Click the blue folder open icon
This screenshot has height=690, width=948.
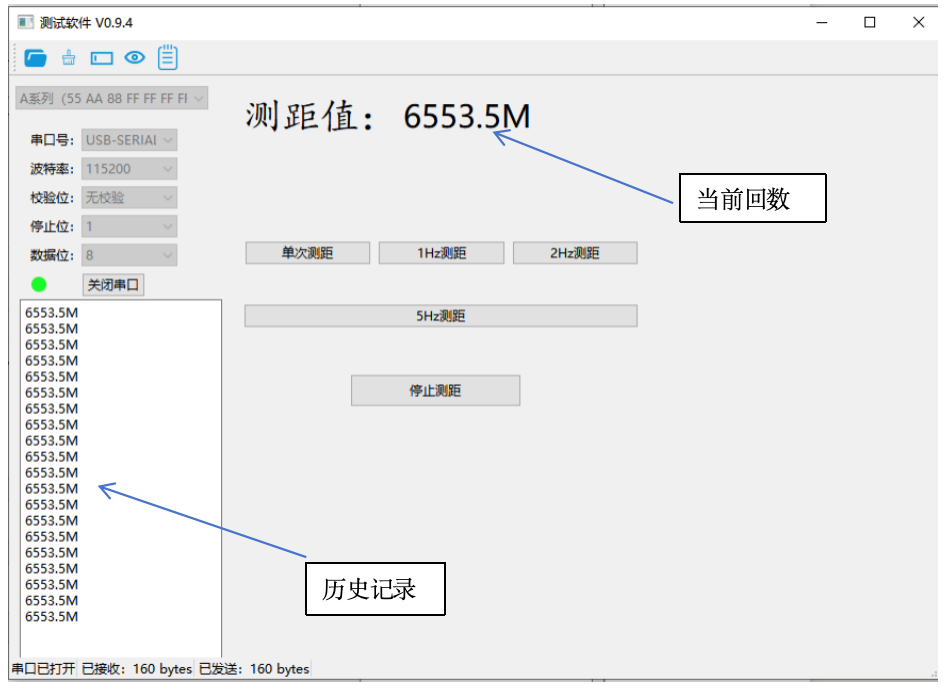tap(36, 58)
